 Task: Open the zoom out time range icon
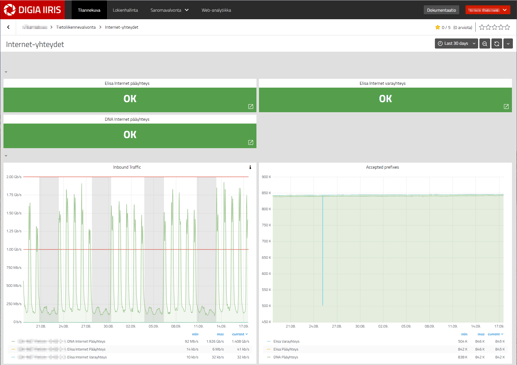[x=485, y=44]
